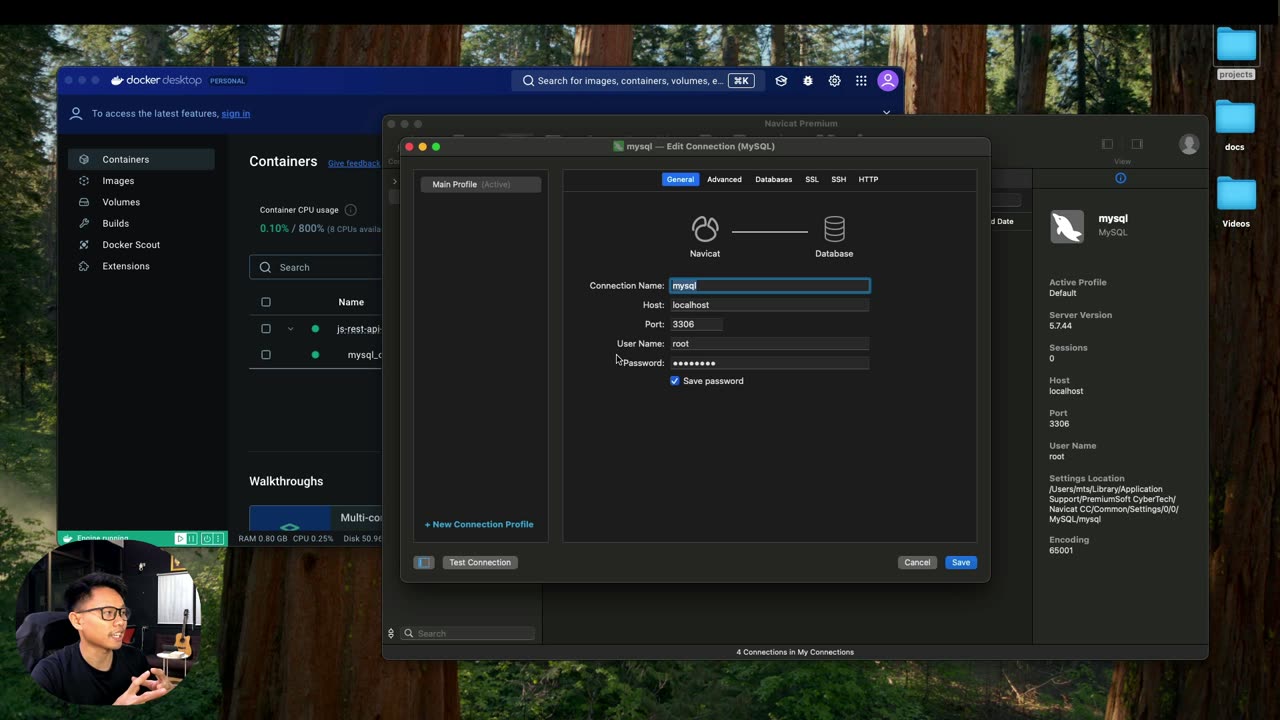
Task: Click the purple Docker account avatar
Action: 887,81
